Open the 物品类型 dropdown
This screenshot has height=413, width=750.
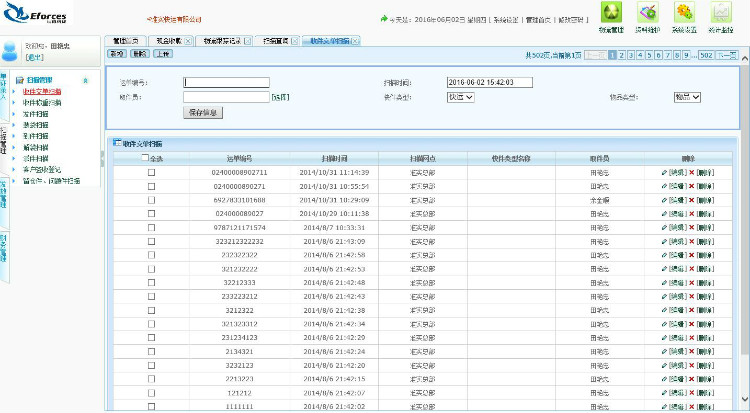[687, 97]
